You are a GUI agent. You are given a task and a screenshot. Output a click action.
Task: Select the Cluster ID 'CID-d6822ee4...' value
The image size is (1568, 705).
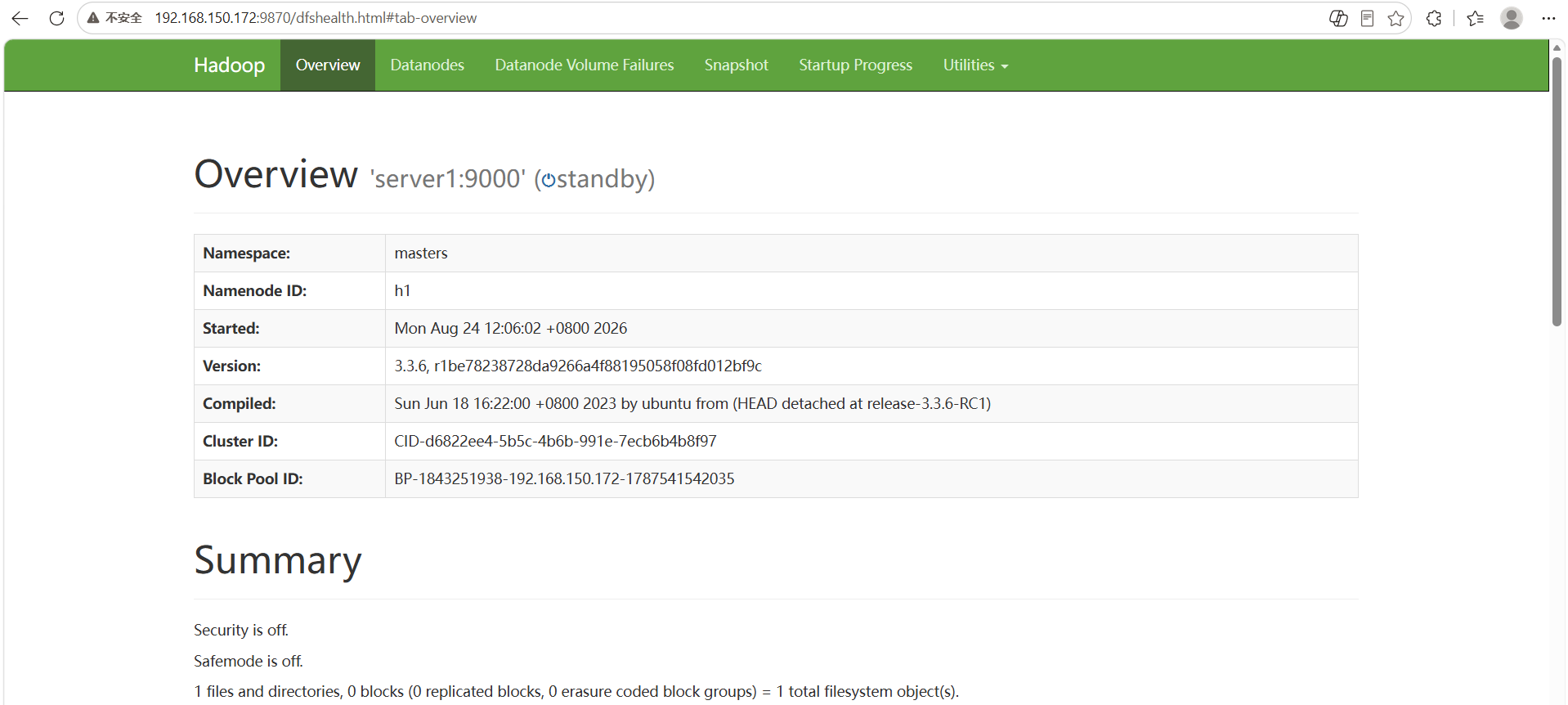click(x=555, y=442)
